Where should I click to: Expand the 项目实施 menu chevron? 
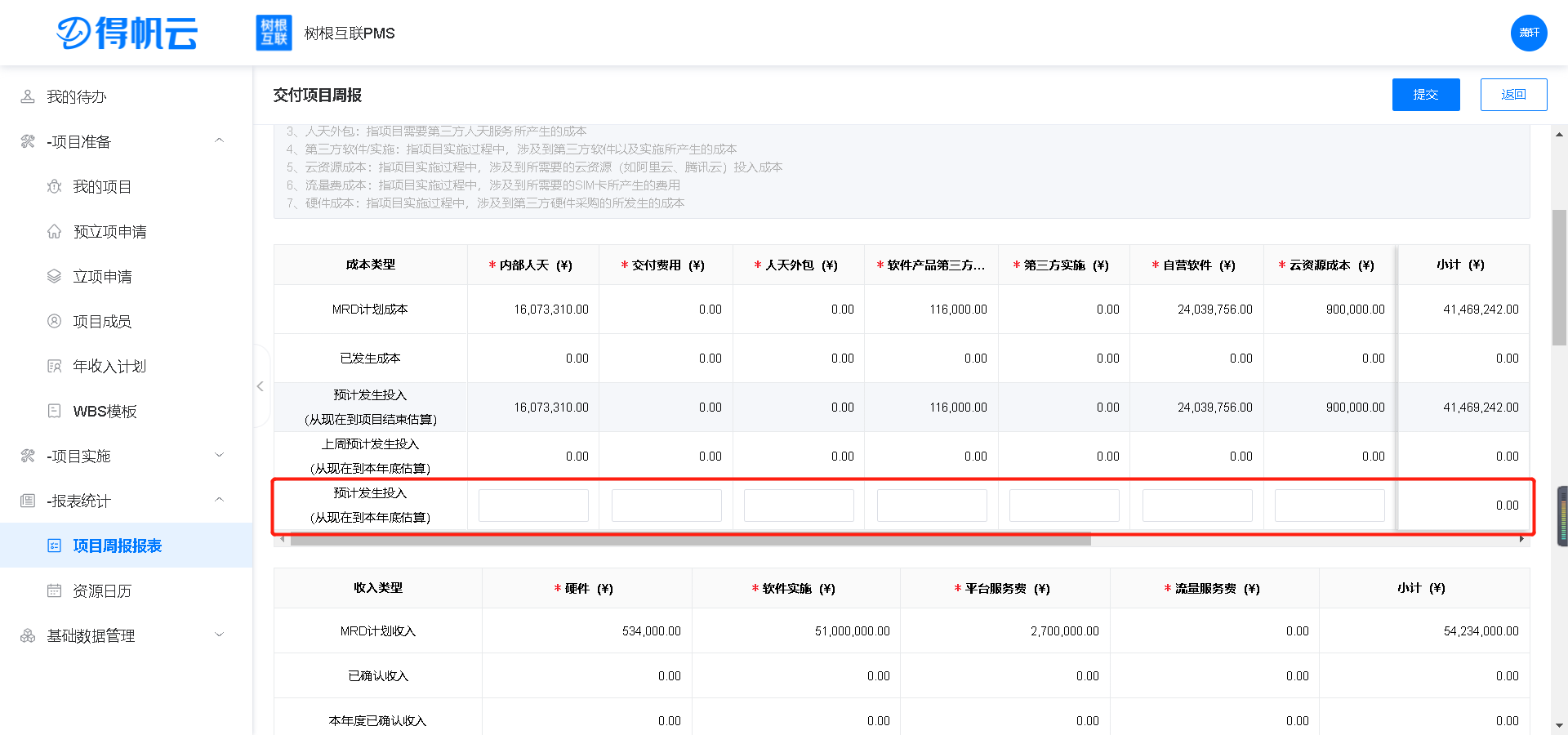219,455
